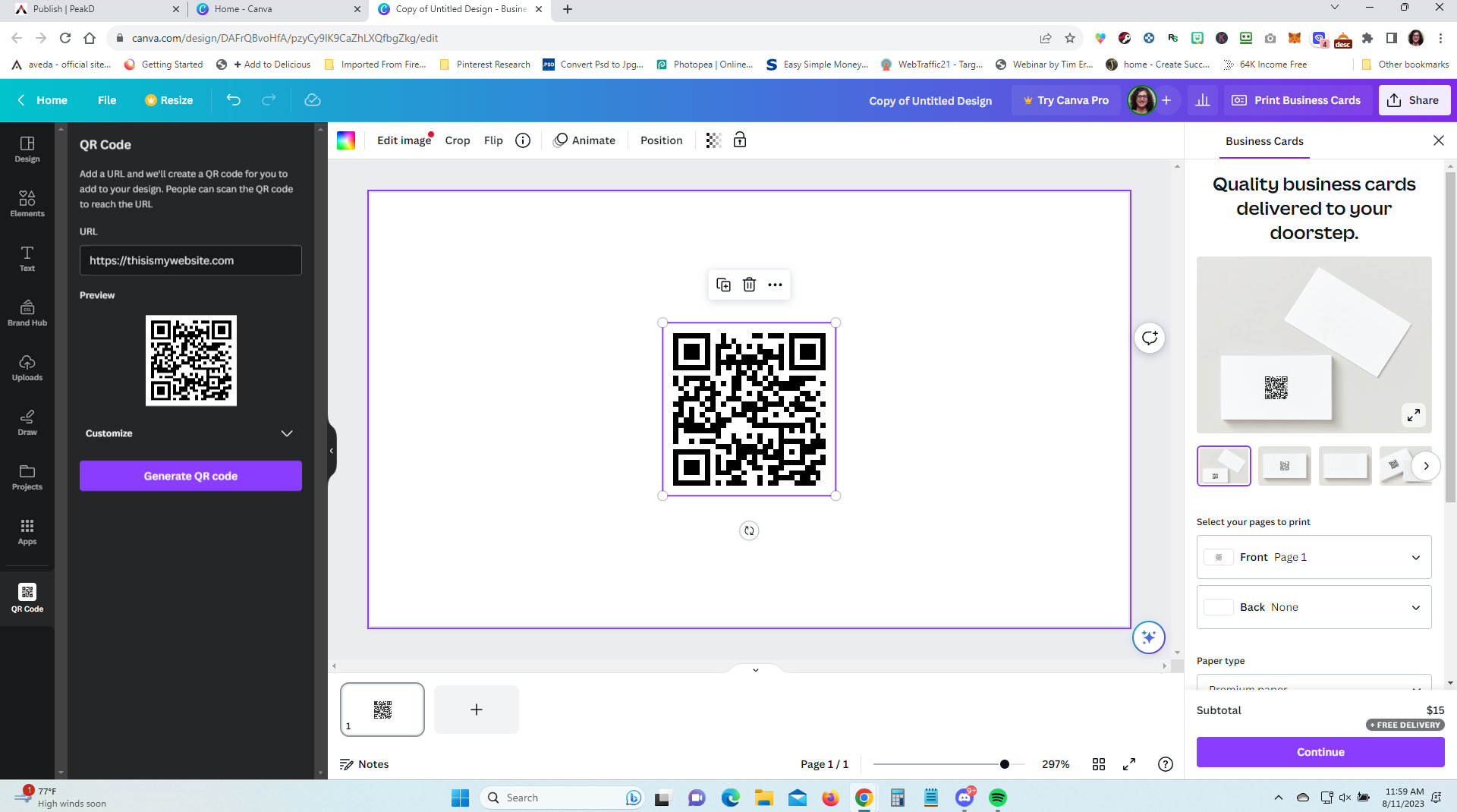This screenshot has width=1457, height=812.
Task: Open the image color palette swatch
Action: click(x=346, y=140)
